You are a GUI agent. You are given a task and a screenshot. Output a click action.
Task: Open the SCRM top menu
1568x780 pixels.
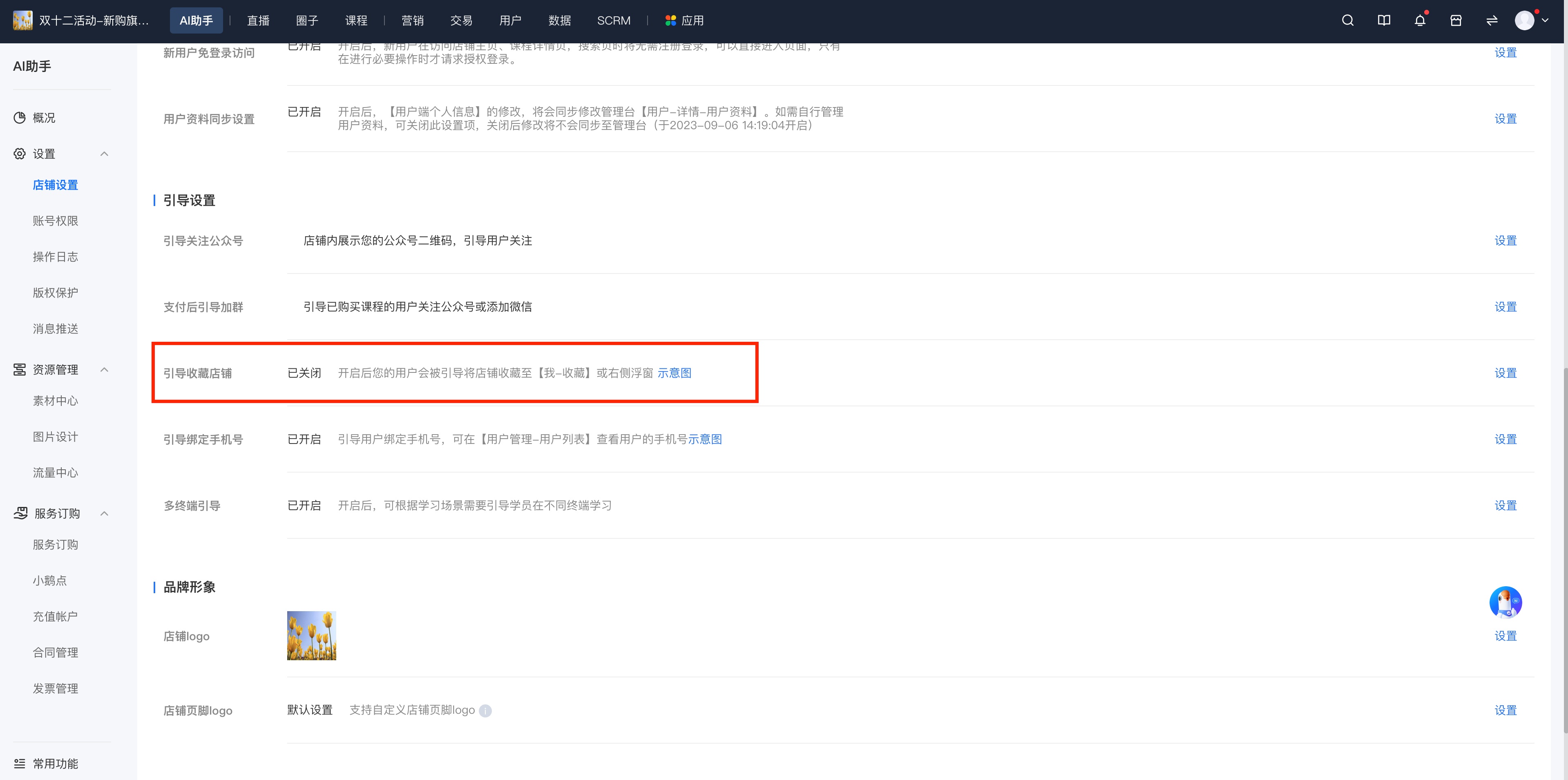click(614, 20)
